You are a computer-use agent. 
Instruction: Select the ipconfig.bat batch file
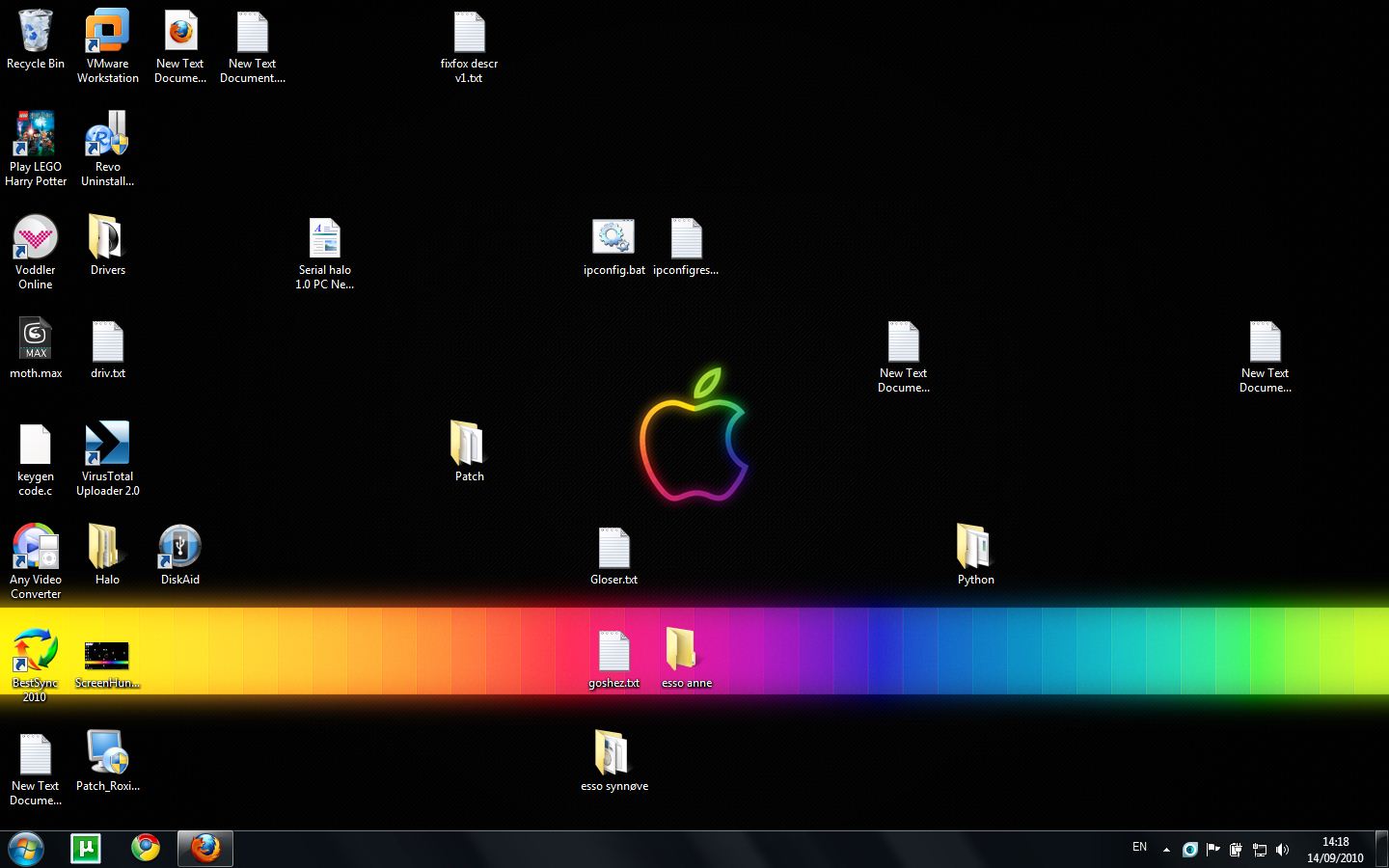[613, 246]
